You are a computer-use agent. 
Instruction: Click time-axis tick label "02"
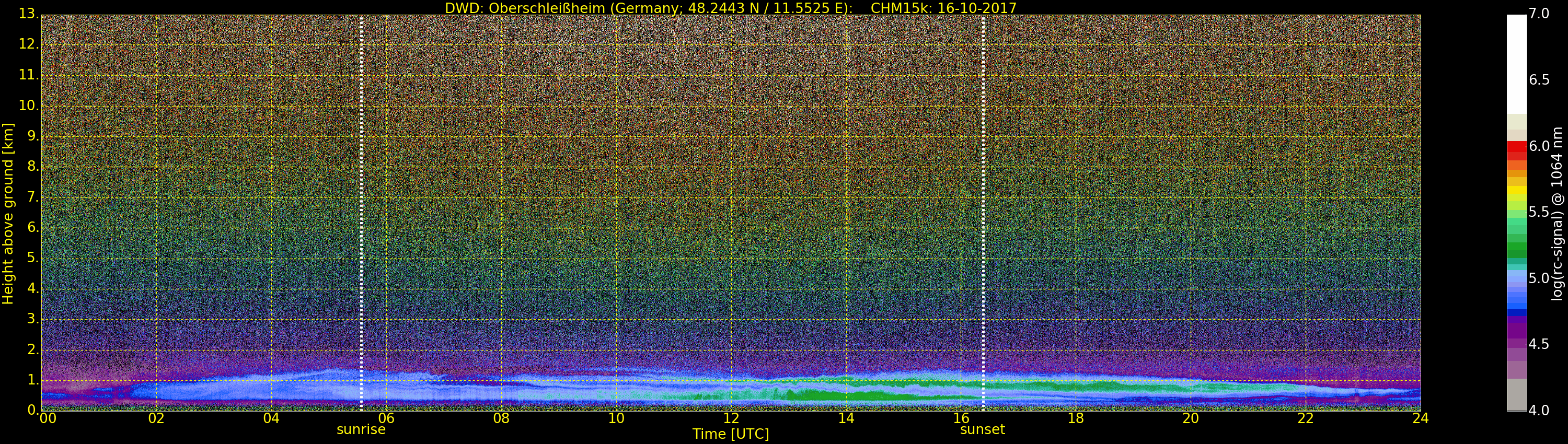[156, 418]
